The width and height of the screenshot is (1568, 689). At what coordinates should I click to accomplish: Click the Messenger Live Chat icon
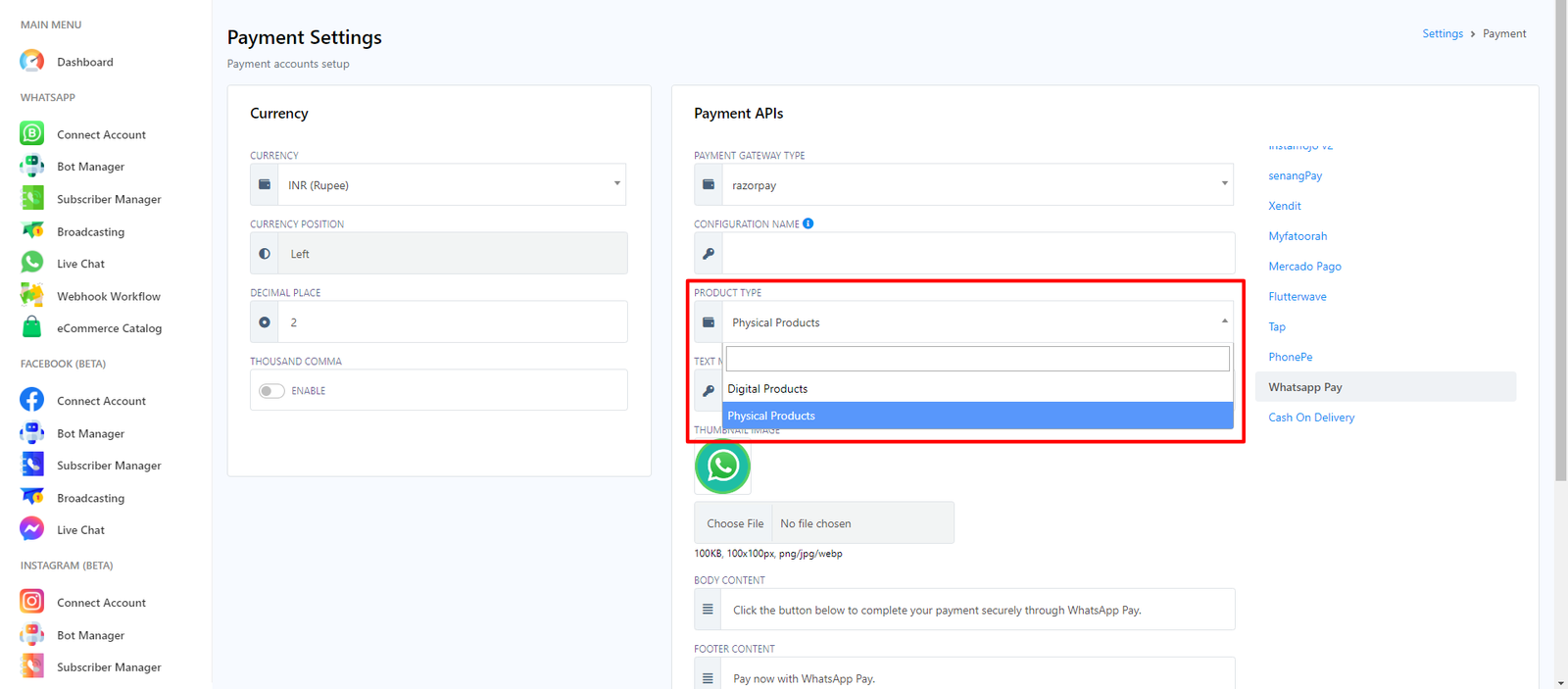(31, 529)
